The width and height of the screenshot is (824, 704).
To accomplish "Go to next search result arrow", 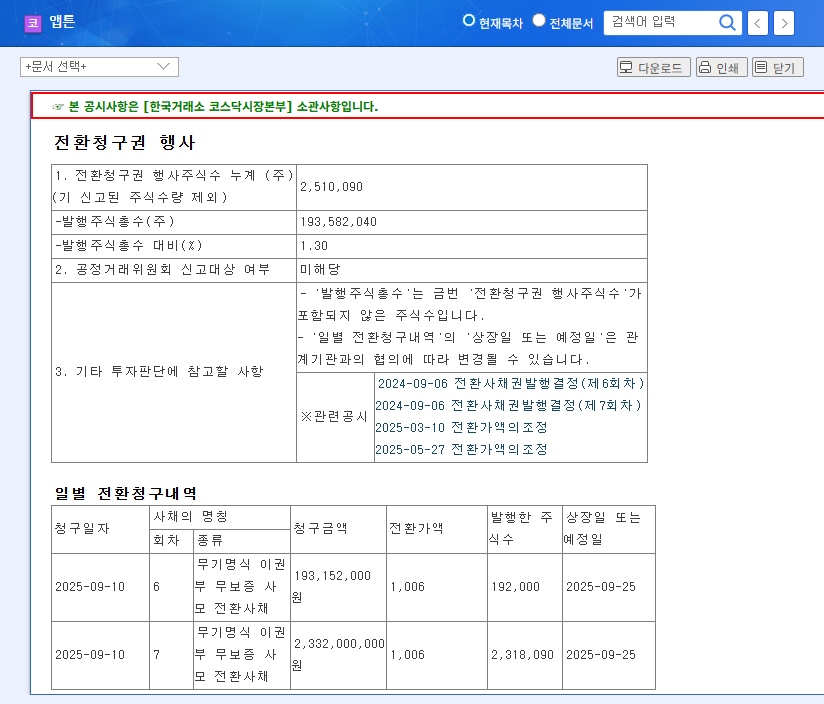I will coord(784,23).
